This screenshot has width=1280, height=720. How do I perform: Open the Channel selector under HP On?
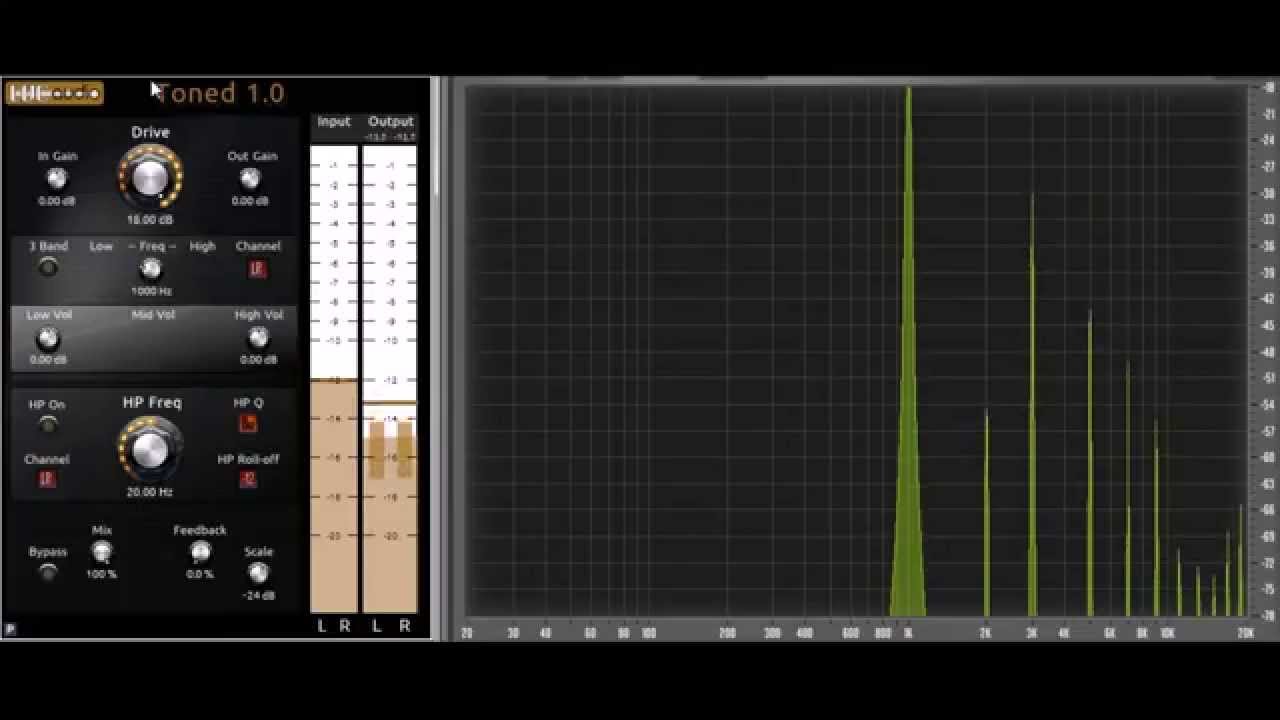pos(46,479)
